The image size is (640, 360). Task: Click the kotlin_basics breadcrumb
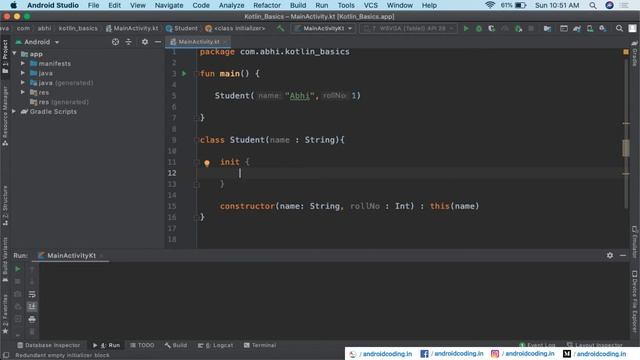[x=78, y=28]
